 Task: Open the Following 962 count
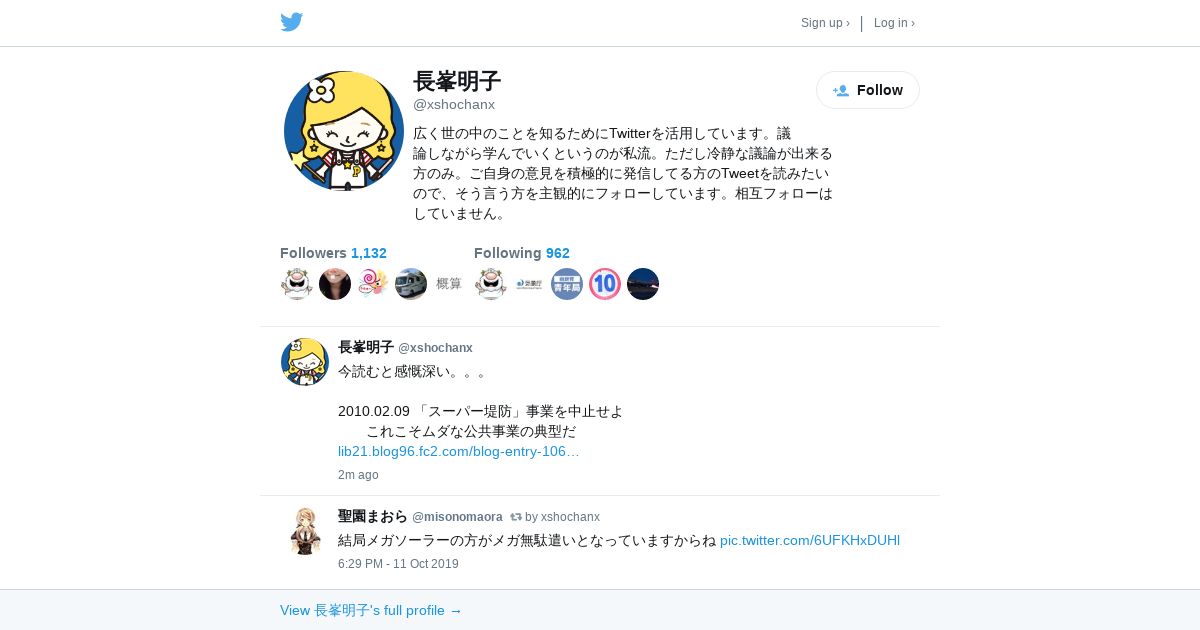[522, 253]
